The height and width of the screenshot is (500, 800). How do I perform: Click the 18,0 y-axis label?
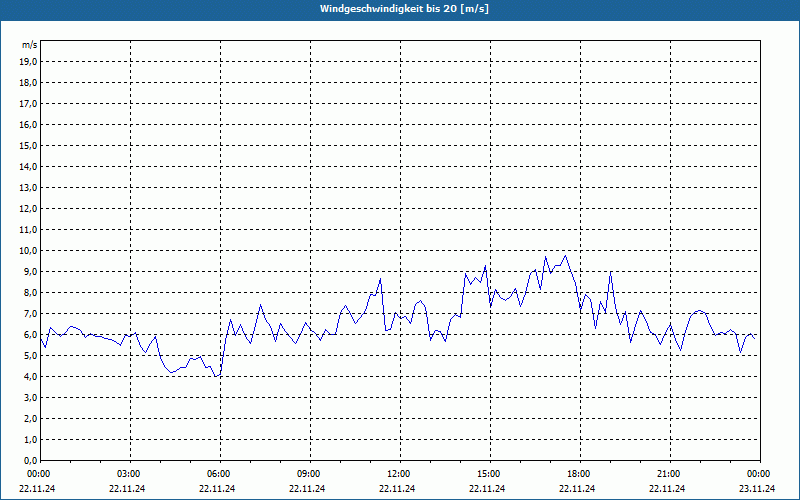tap(28, 83)
